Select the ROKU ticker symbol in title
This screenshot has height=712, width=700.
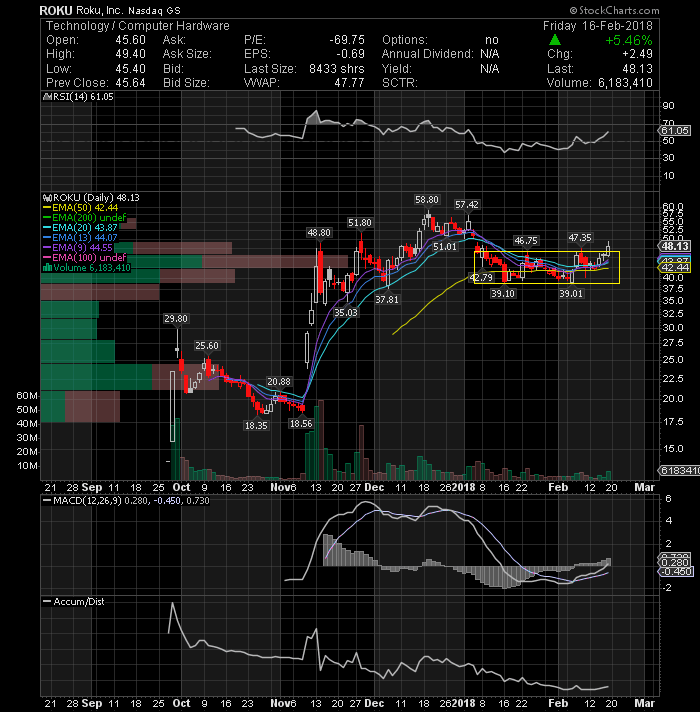point(56,10)
